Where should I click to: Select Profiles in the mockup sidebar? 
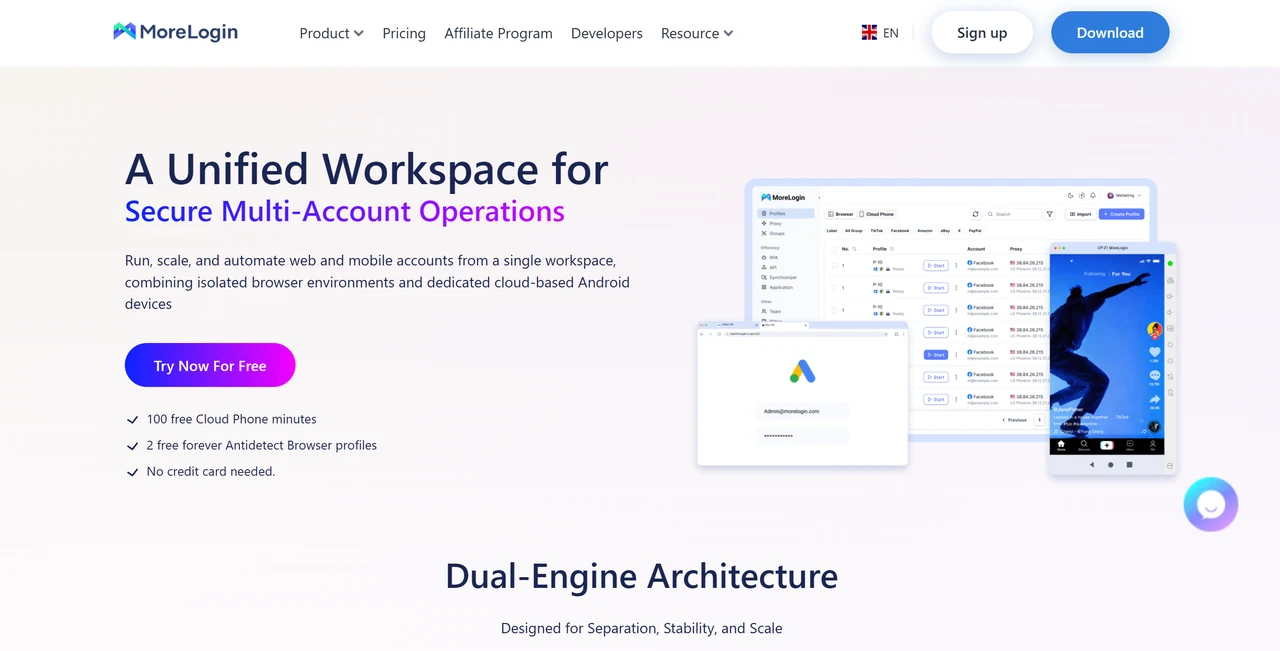coord(786,213)
